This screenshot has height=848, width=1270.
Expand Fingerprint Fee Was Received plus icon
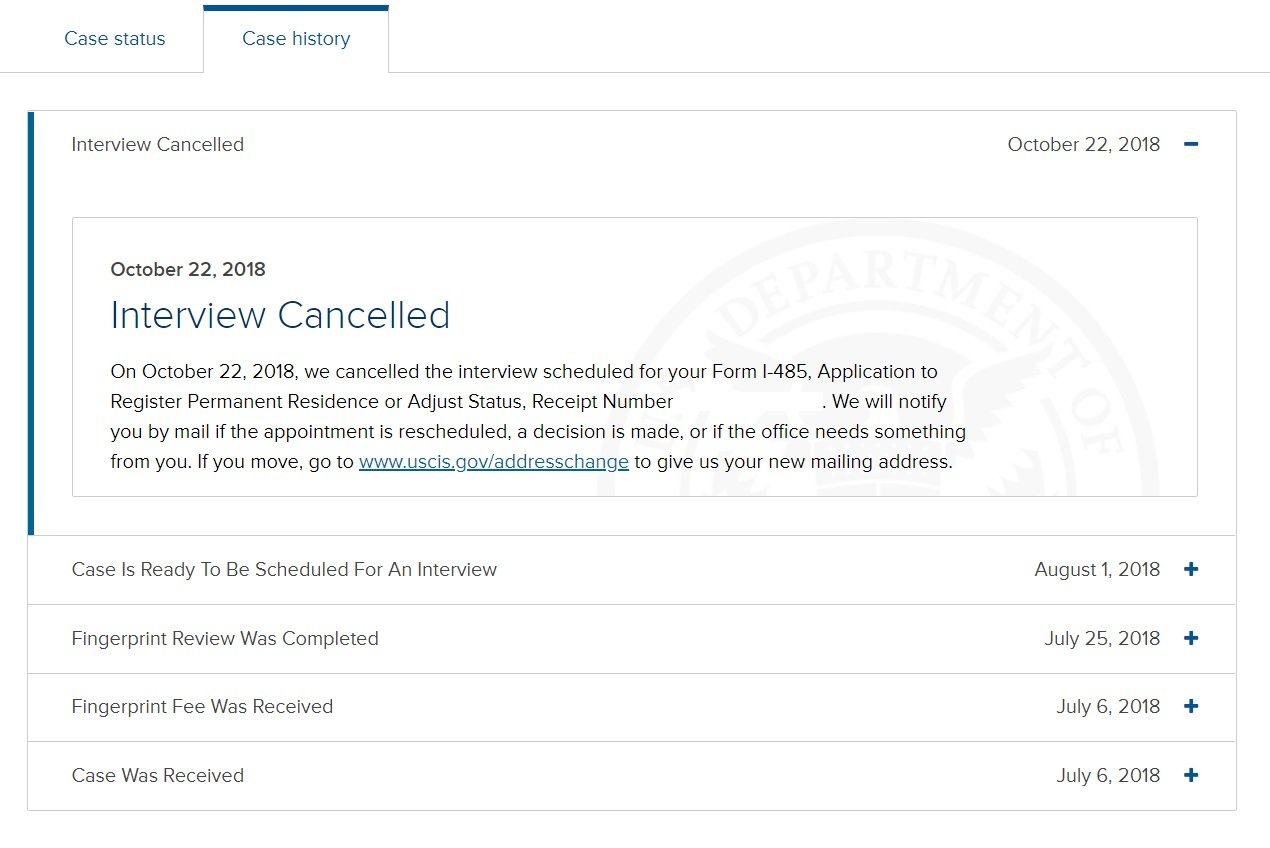point(1190,706)
